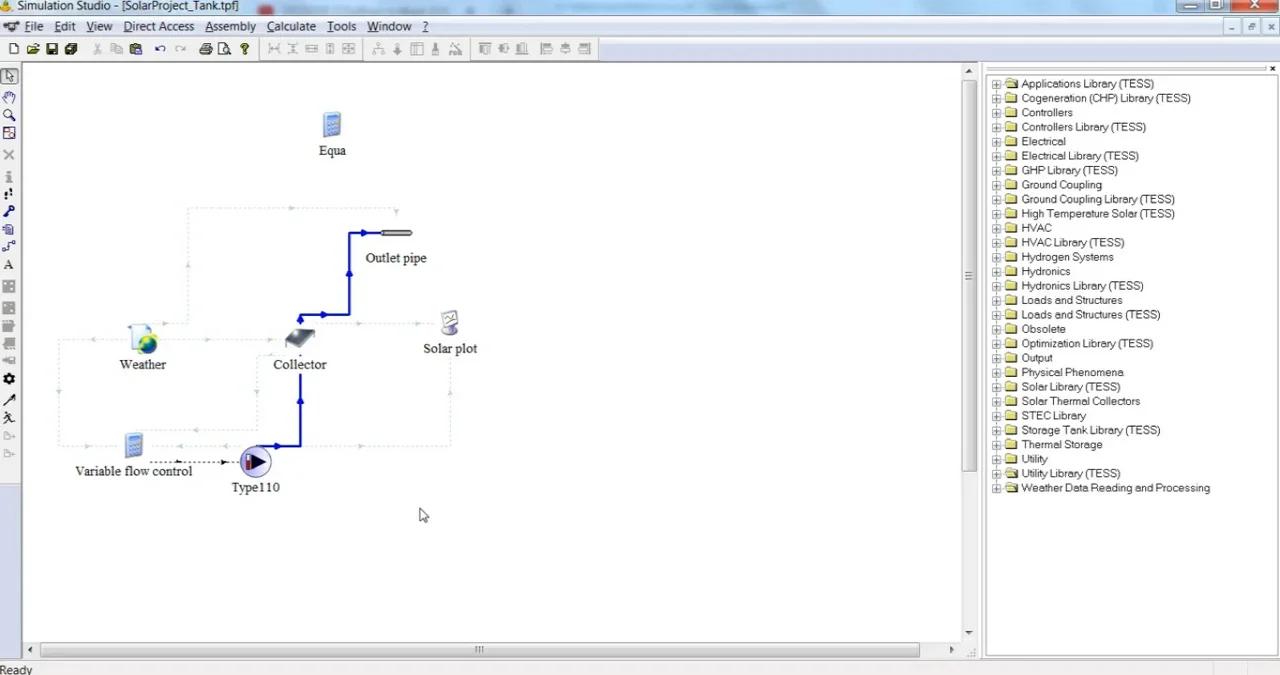Click the Print icon in toolbar
Viewport: 1280px width, 675px height.
click(206, 48)
